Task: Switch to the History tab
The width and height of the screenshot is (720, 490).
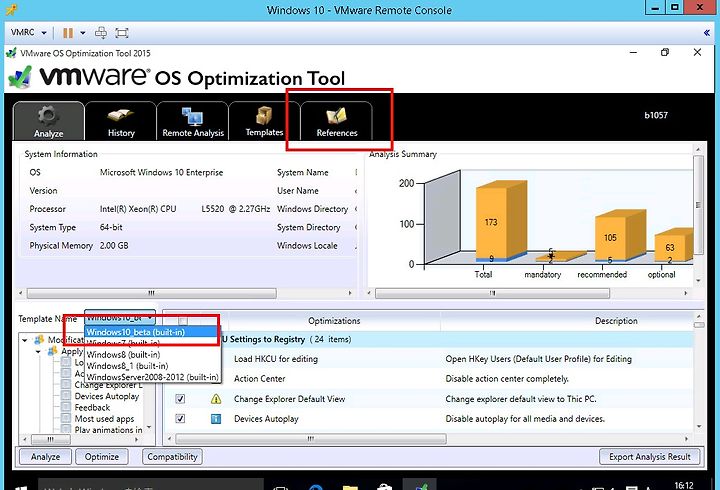Action: 121,121
